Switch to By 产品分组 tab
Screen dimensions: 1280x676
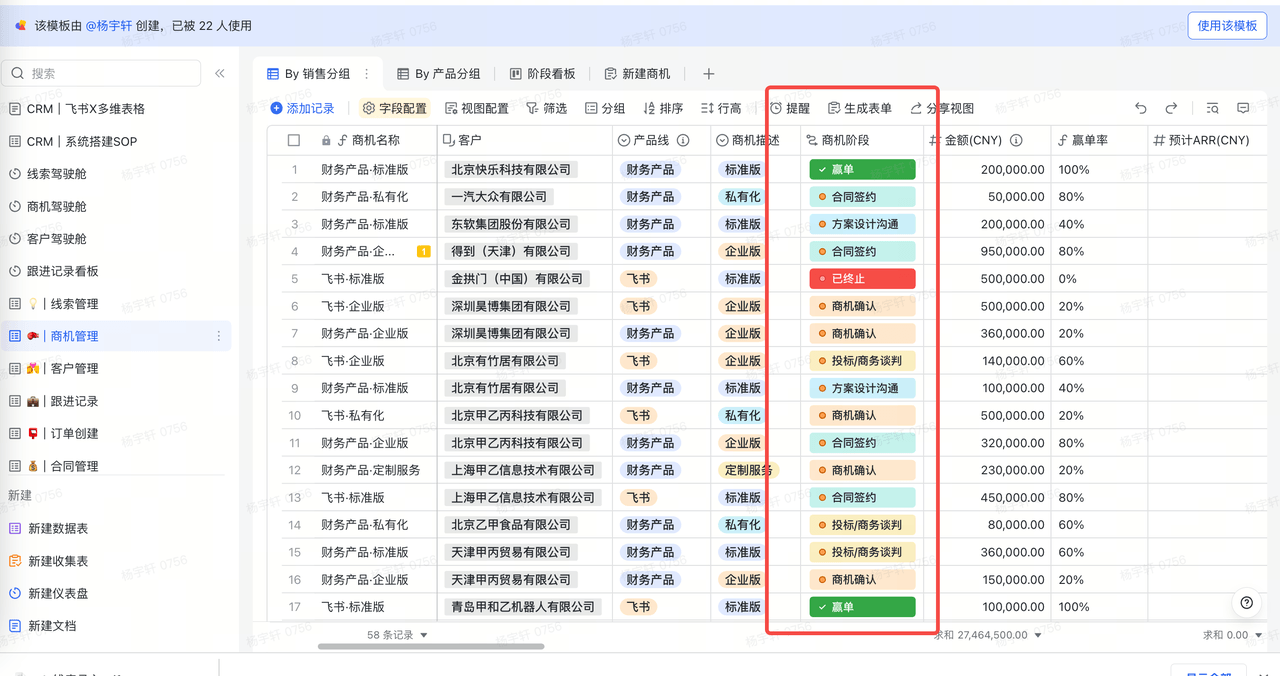pos(439,74)
